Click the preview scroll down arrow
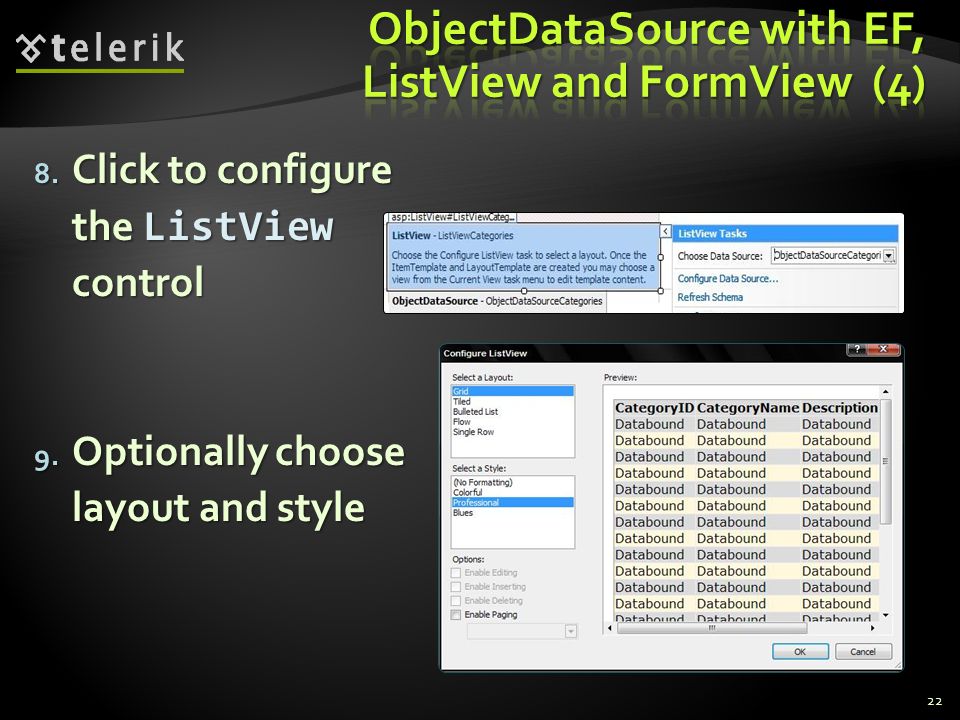Screen dimensions: 960x720 coord(885,615)
